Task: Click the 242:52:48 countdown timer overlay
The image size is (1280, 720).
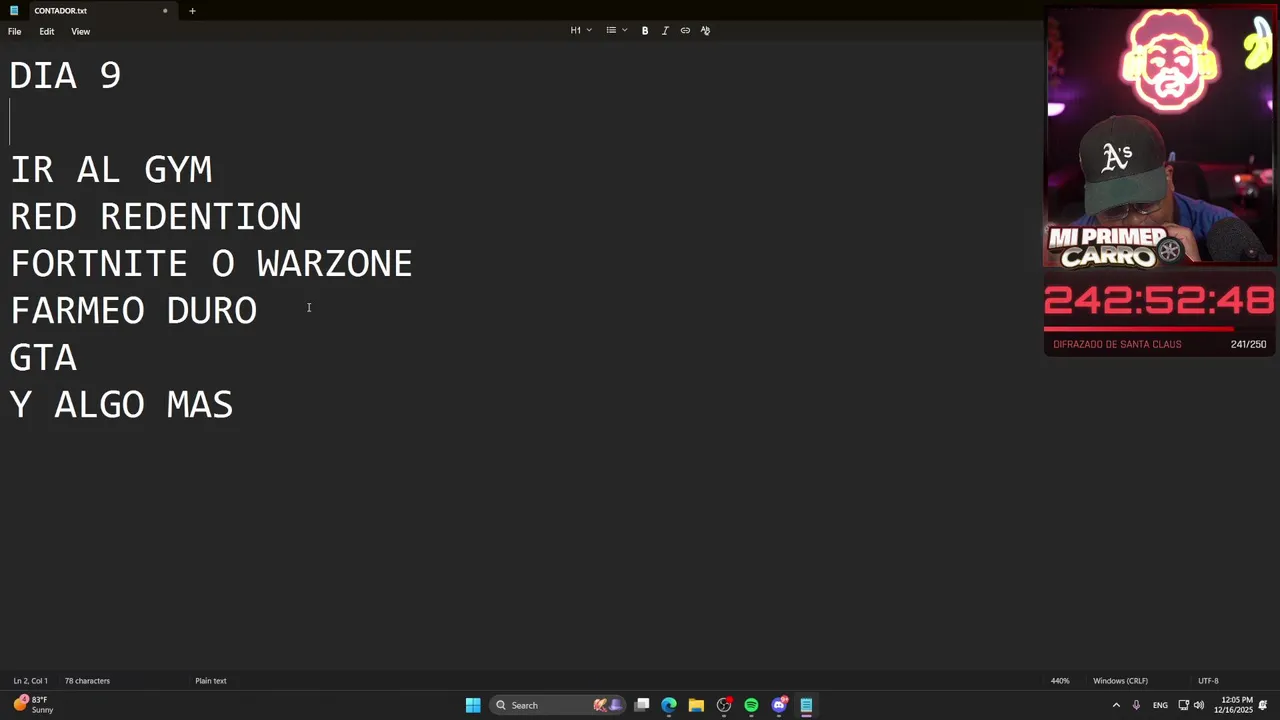Action: 1159,301
